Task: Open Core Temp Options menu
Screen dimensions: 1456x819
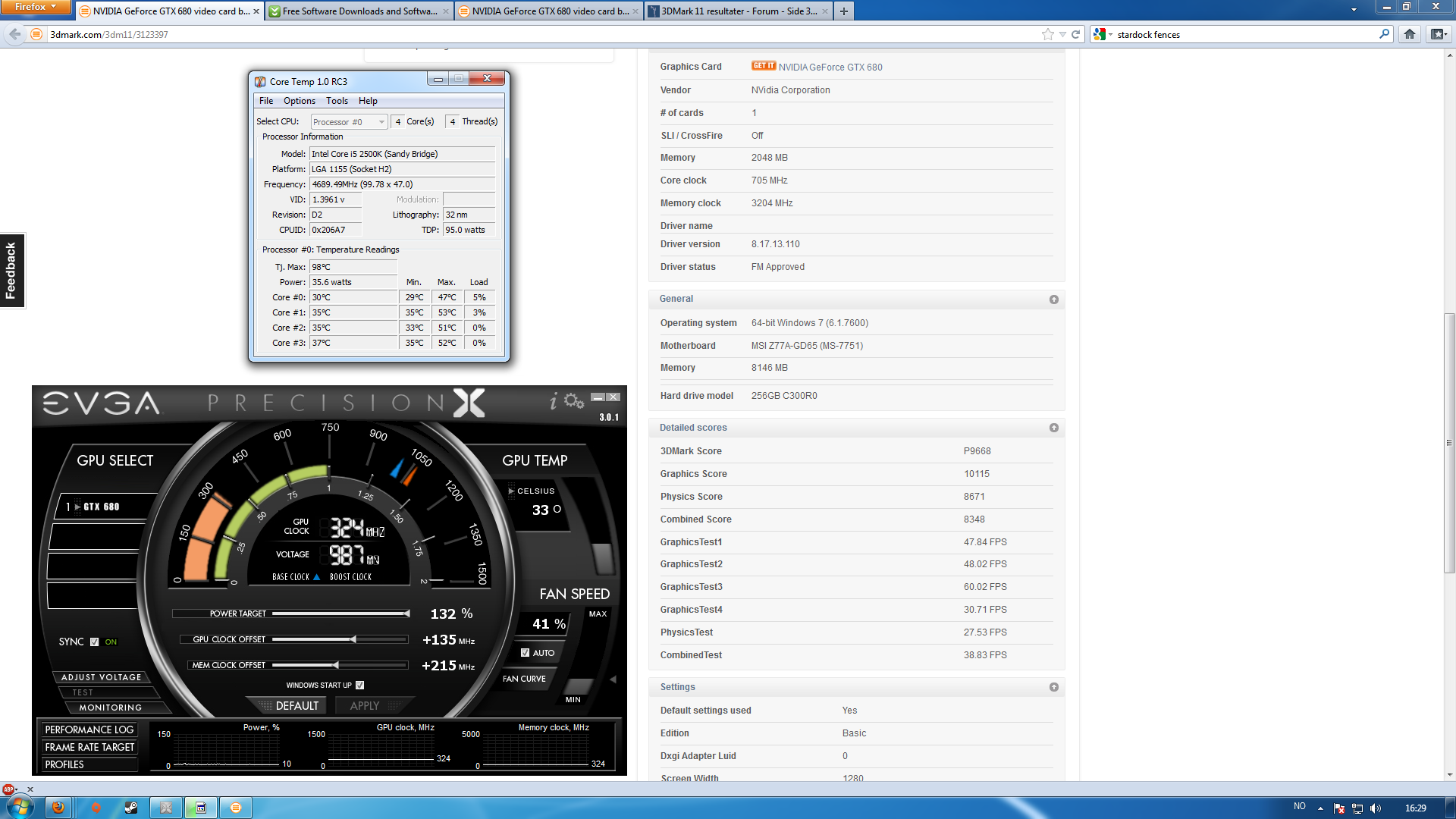Action: coord(300,101)
